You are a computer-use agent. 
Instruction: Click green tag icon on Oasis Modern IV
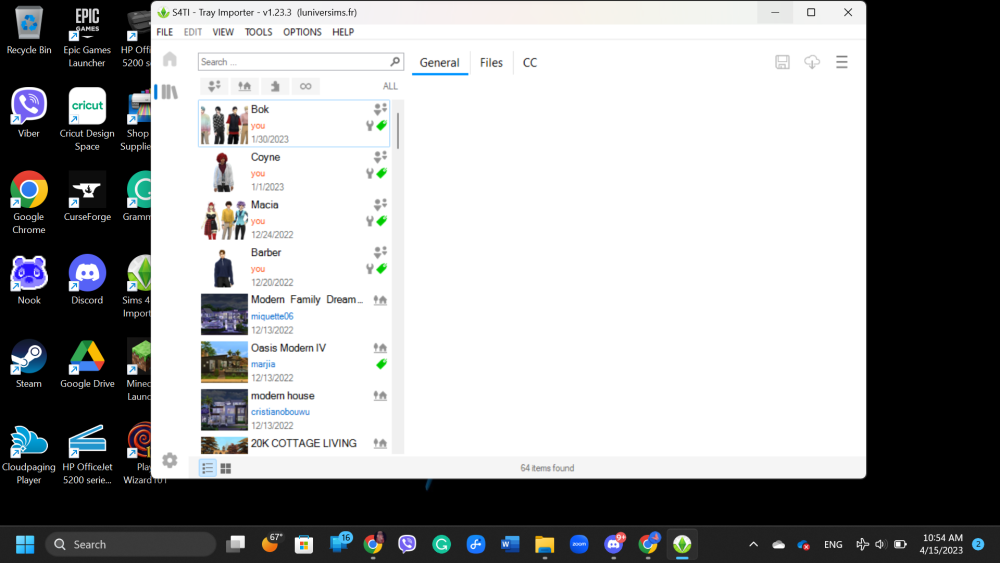(381, 364)
